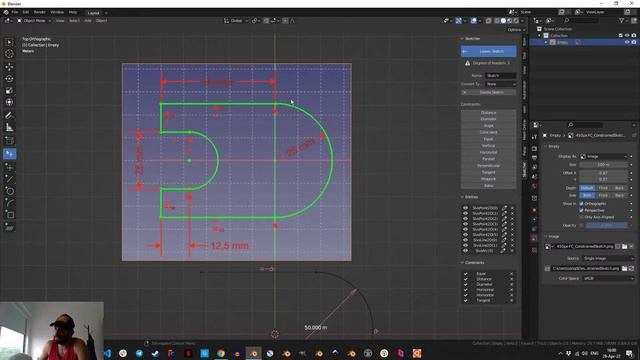Remove the Diameter constraint from list

511,284
